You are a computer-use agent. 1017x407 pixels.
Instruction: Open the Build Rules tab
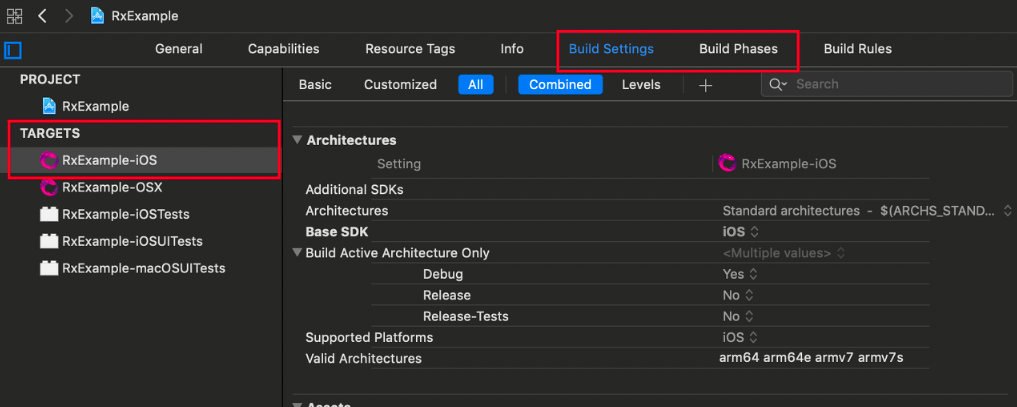pos(857,49)
